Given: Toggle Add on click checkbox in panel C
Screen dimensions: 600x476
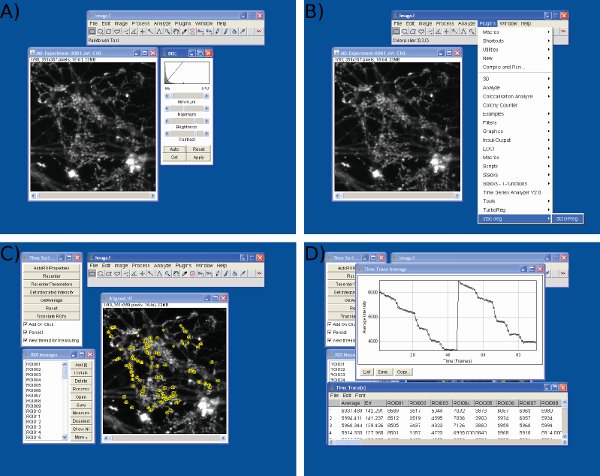Looking at the screenshot, I should [26, 324].
